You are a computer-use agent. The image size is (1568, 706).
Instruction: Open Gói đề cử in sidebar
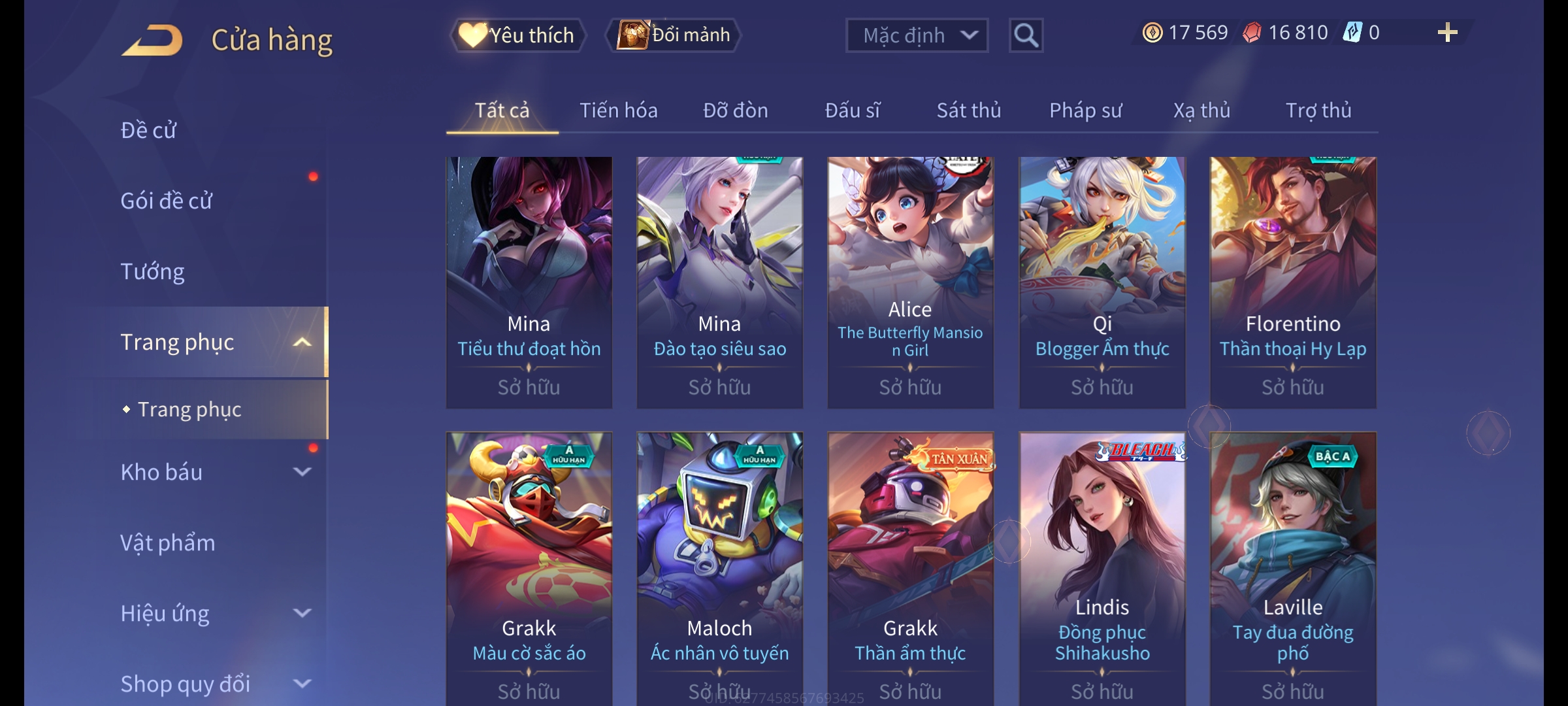click(166, 201)
